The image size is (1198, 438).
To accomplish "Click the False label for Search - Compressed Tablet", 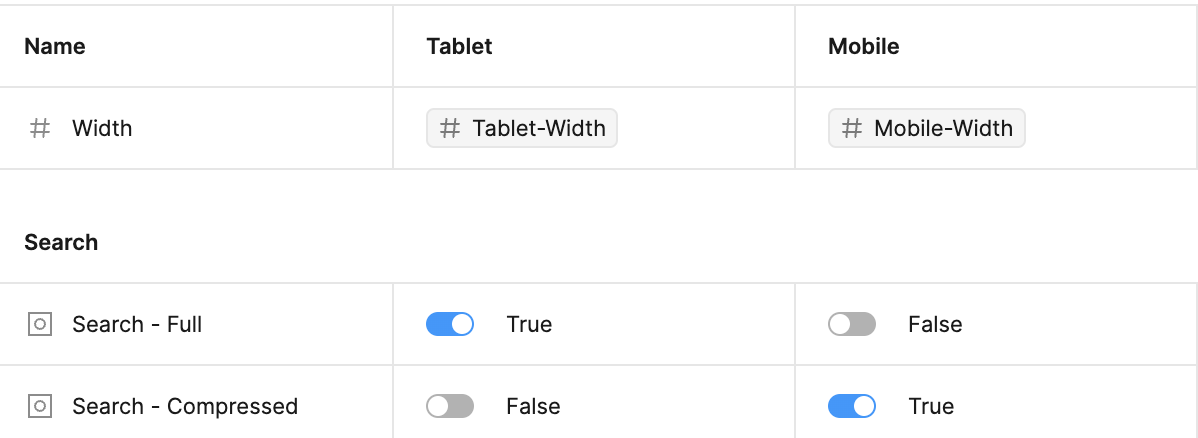I will [x=533, y=406].
